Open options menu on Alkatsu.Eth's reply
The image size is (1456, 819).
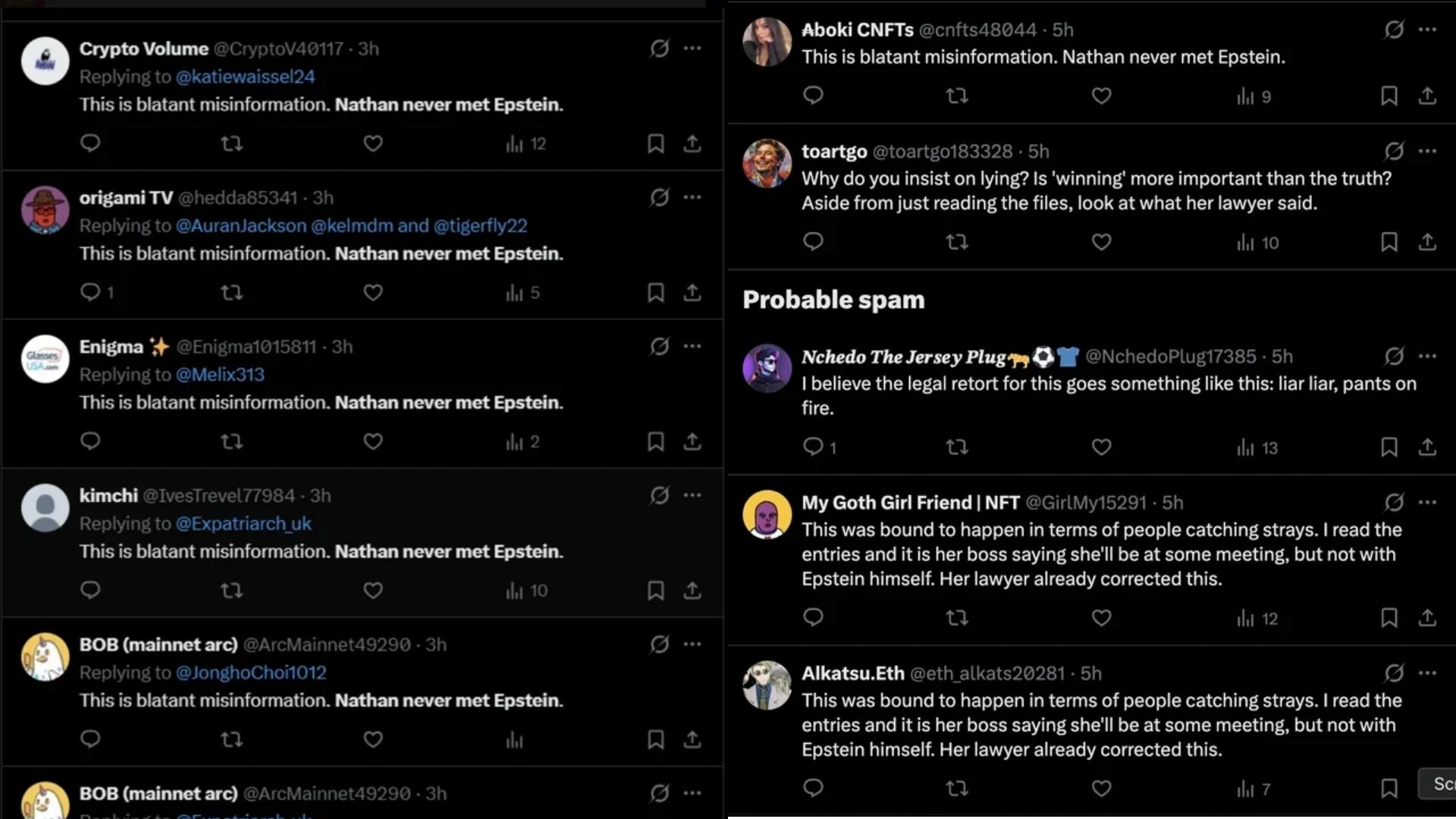[x=1429, y=673]
